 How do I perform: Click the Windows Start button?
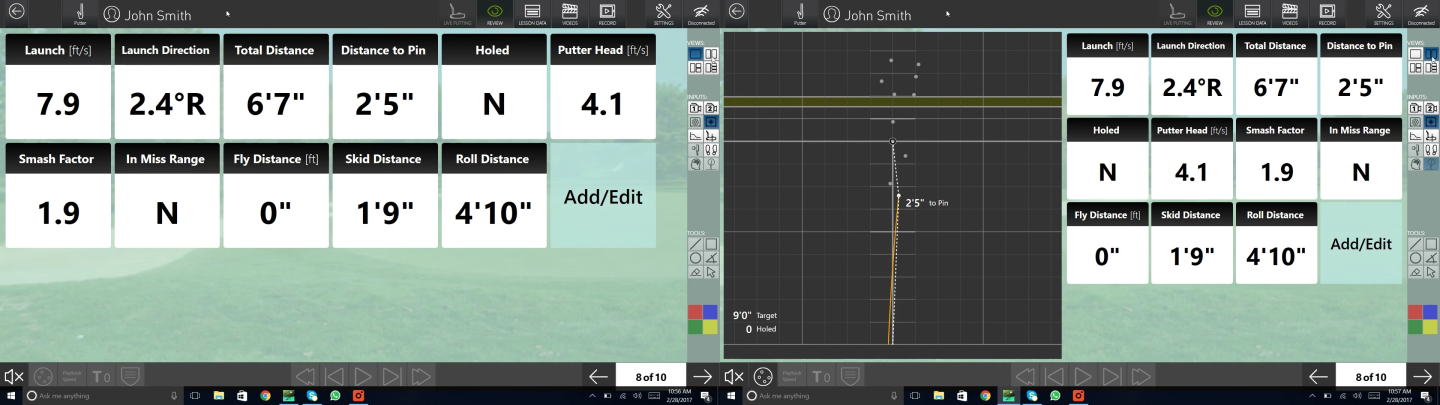(9, 396)
